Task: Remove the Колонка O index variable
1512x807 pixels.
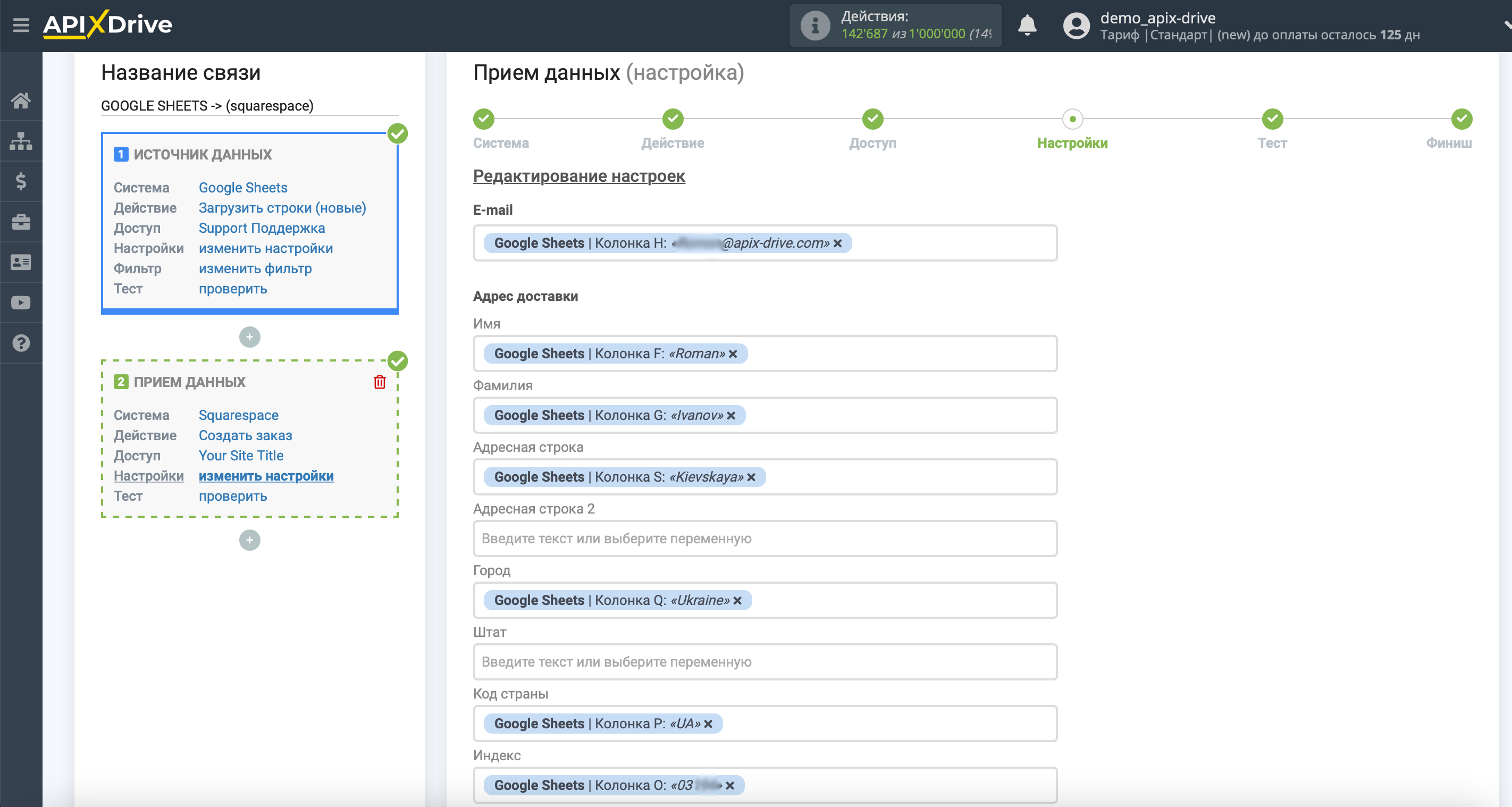Action: pos(729,785)
